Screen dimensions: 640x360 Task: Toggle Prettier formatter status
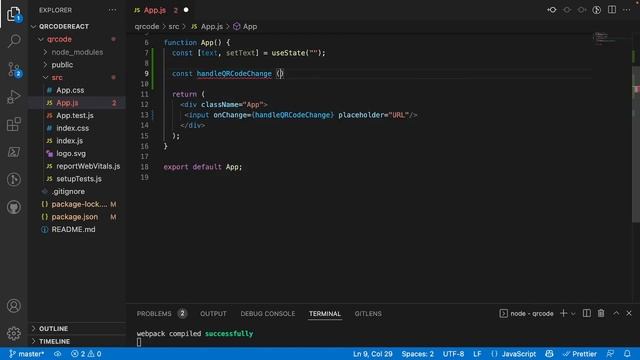click(x=580, y=354)
